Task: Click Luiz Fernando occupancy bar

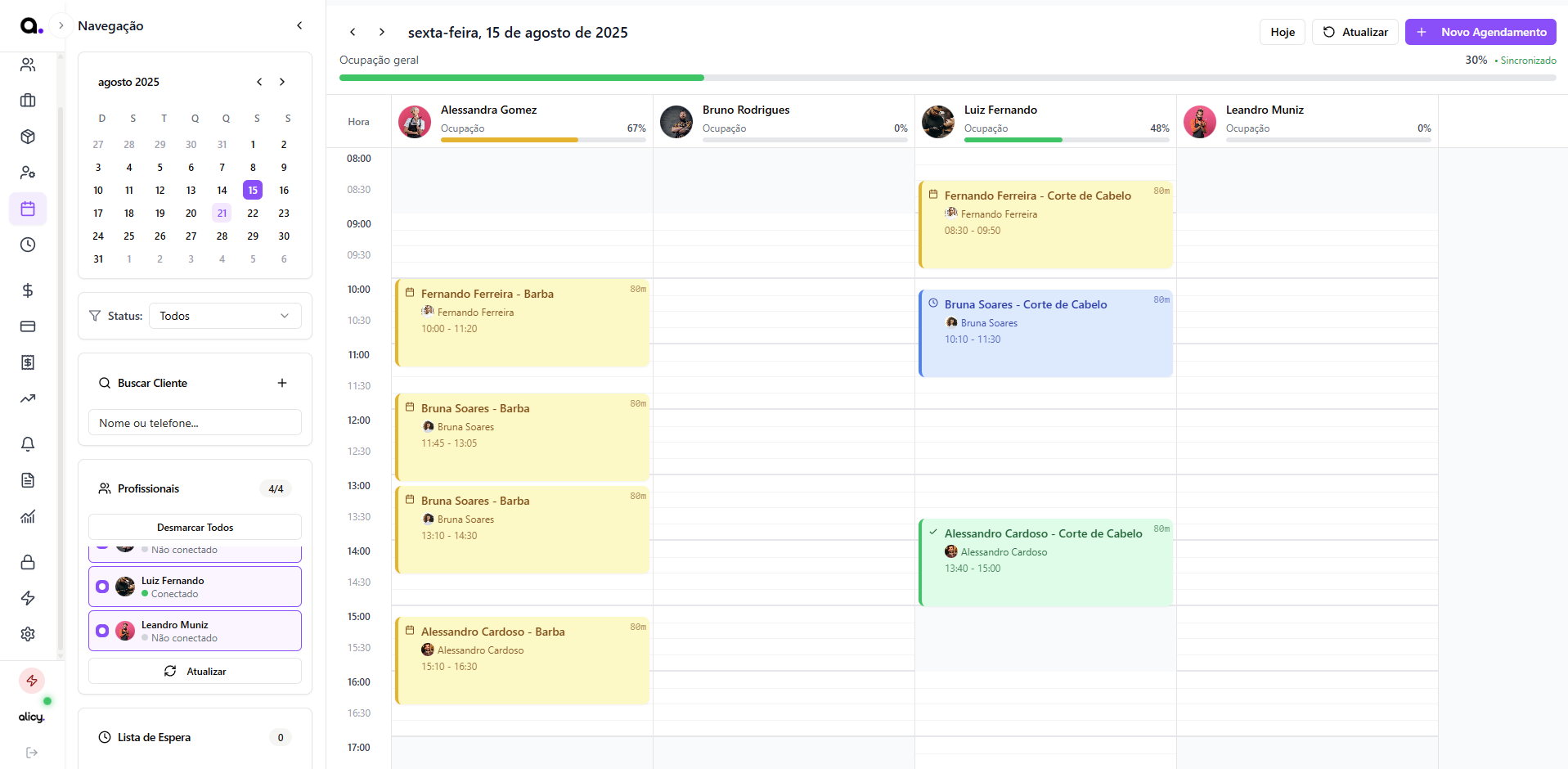Action: pos(1067,140)
